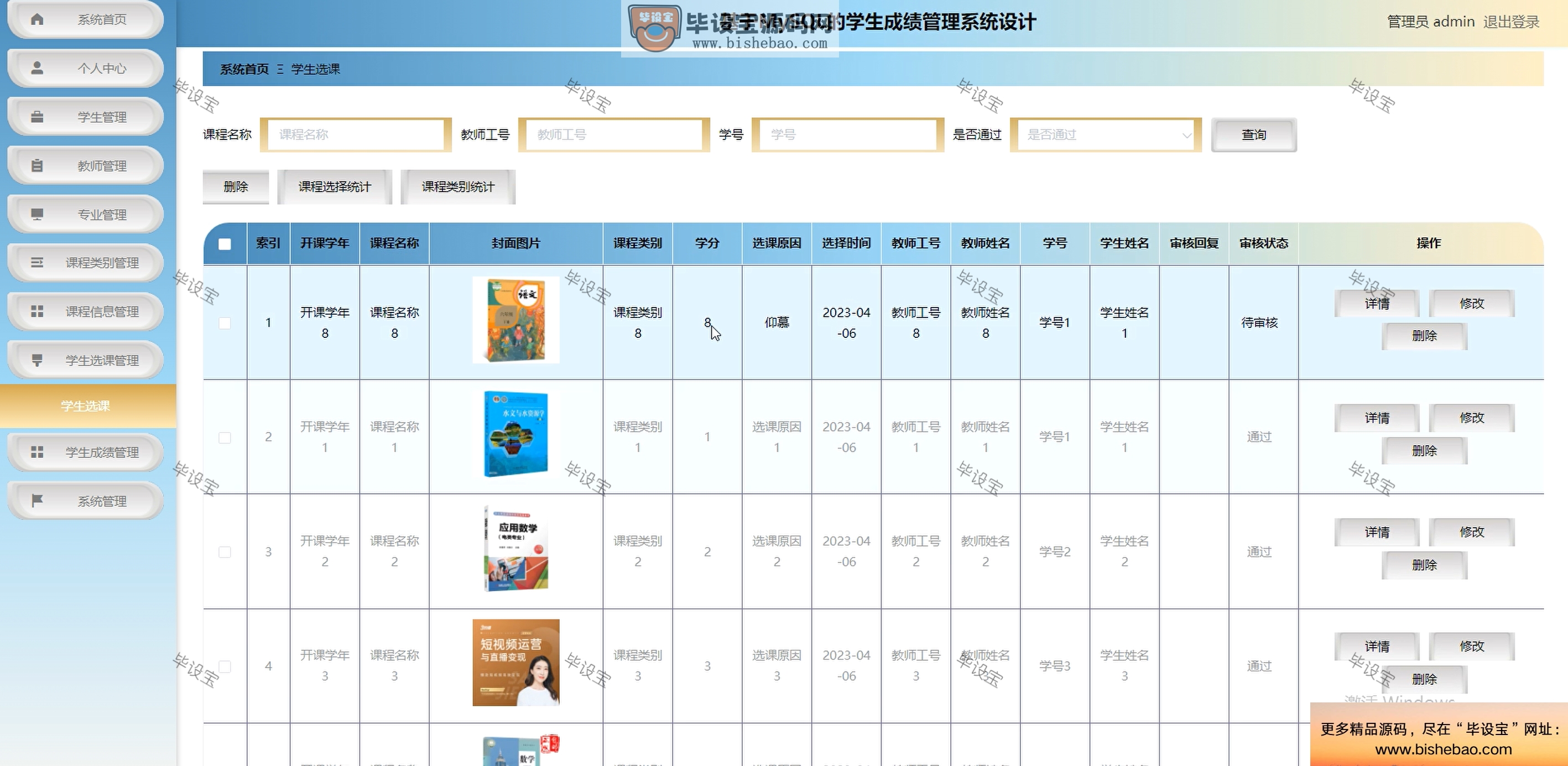
Task: Toggle the select-all checkbox in table header
Action: point(225,243)
